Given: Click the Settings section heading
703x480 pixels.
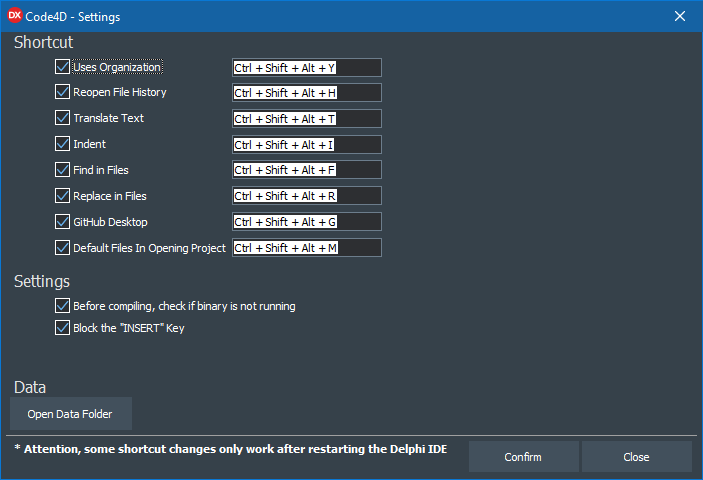Looking at the screenshot, I should (42, 281).
